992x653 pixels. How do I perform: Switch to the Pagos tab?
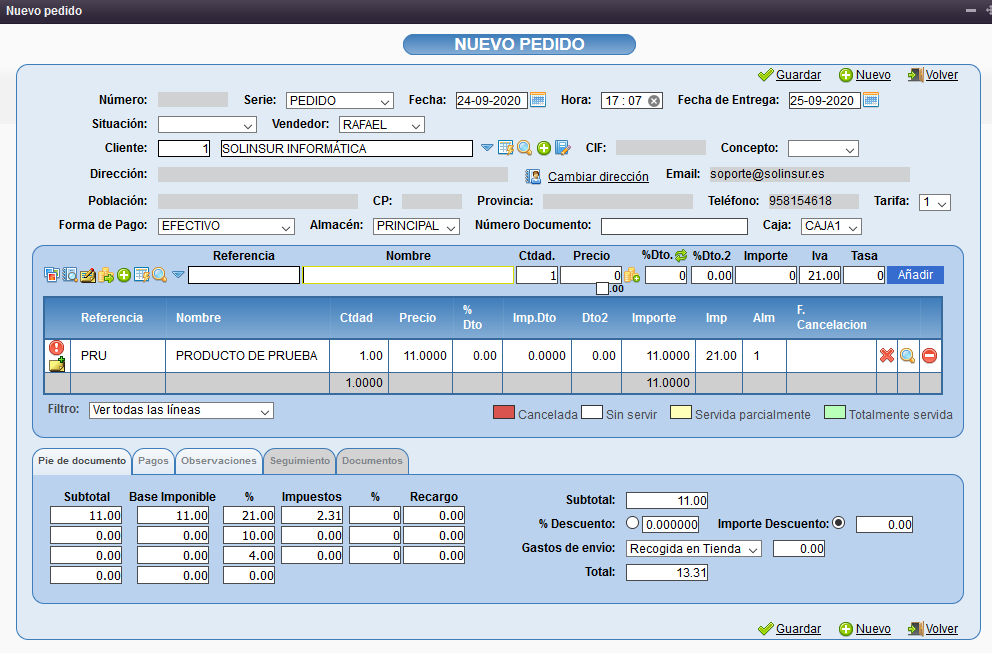click(153, 461)
